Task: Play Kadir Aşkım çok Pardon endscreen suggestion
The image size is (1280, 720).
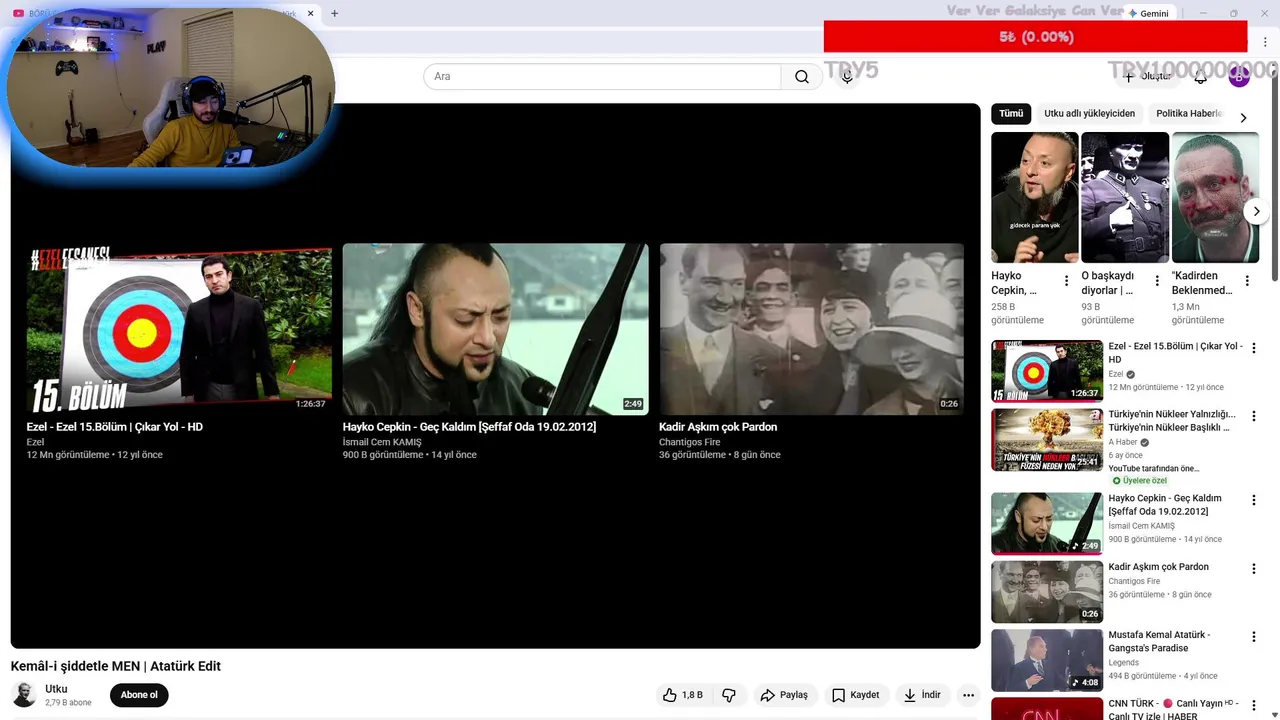Action: [812, 330]
